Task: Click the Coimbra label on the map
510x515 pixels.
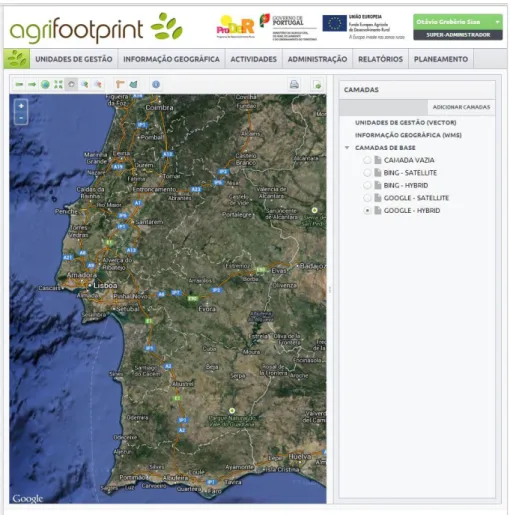Action: [159, 108]
